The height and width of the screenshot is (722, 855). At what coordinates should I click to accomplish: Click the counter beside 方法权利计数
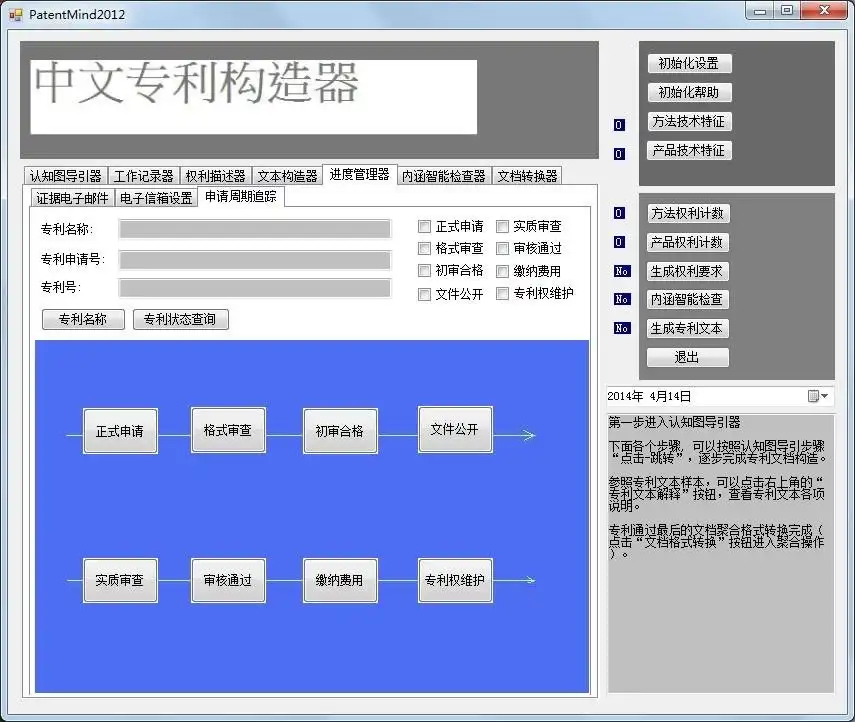point(619,213)
